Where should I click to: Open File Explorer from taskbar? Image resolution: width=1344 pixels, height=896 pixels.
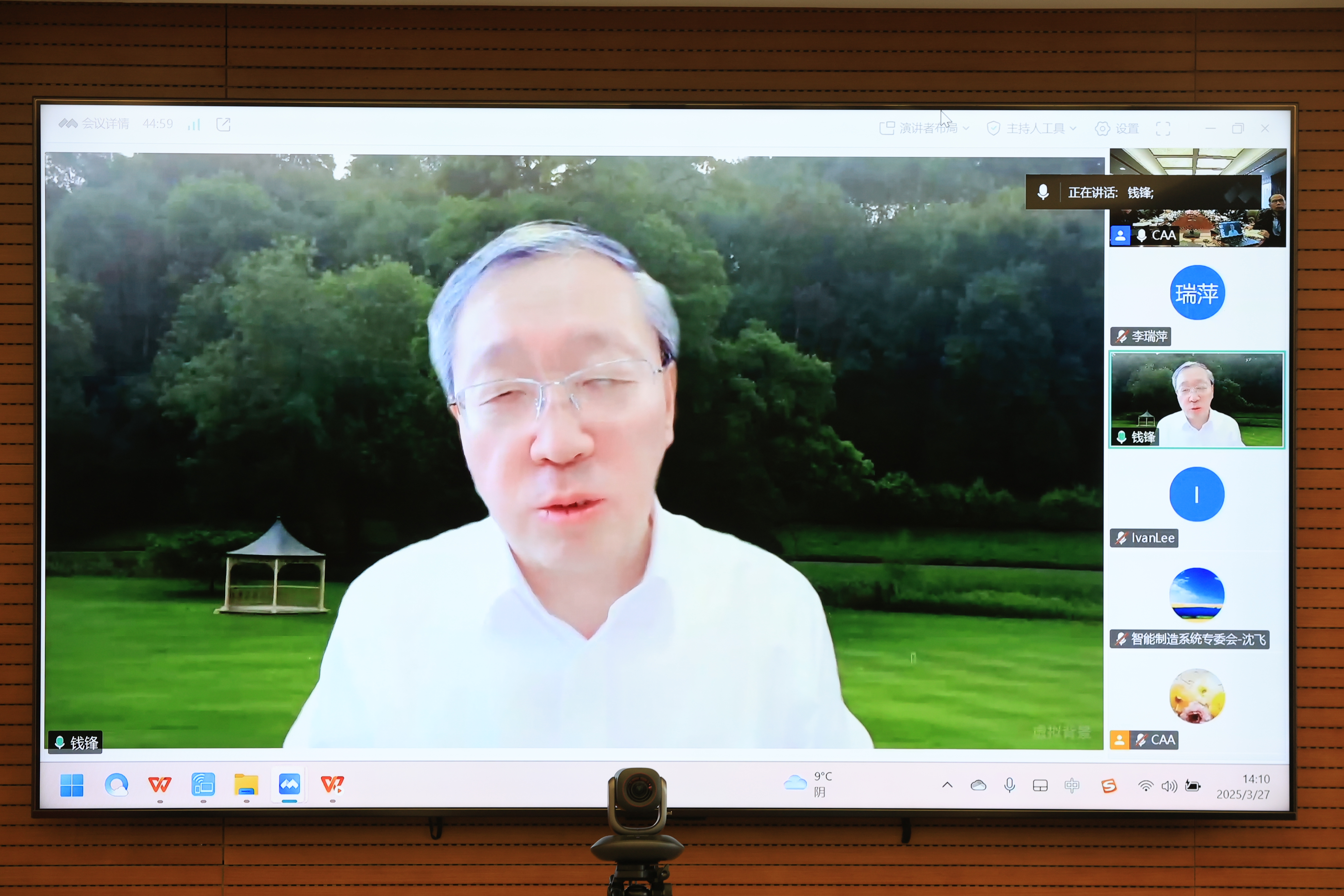click(x=246, y=785)
